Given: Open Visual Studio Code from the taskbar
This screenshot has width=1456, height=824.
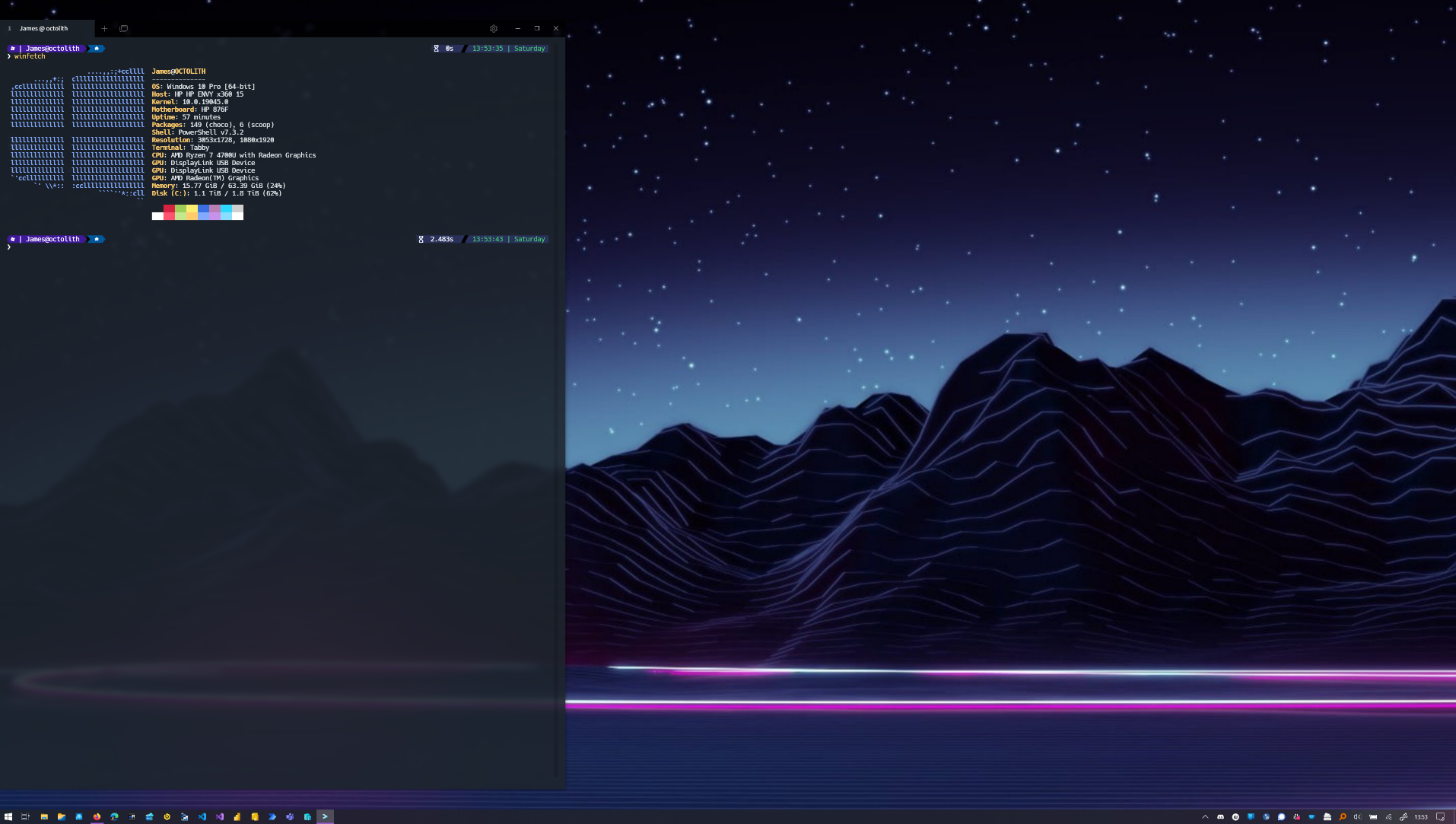Looking at the screenshot, I should [x=202, y=816].
